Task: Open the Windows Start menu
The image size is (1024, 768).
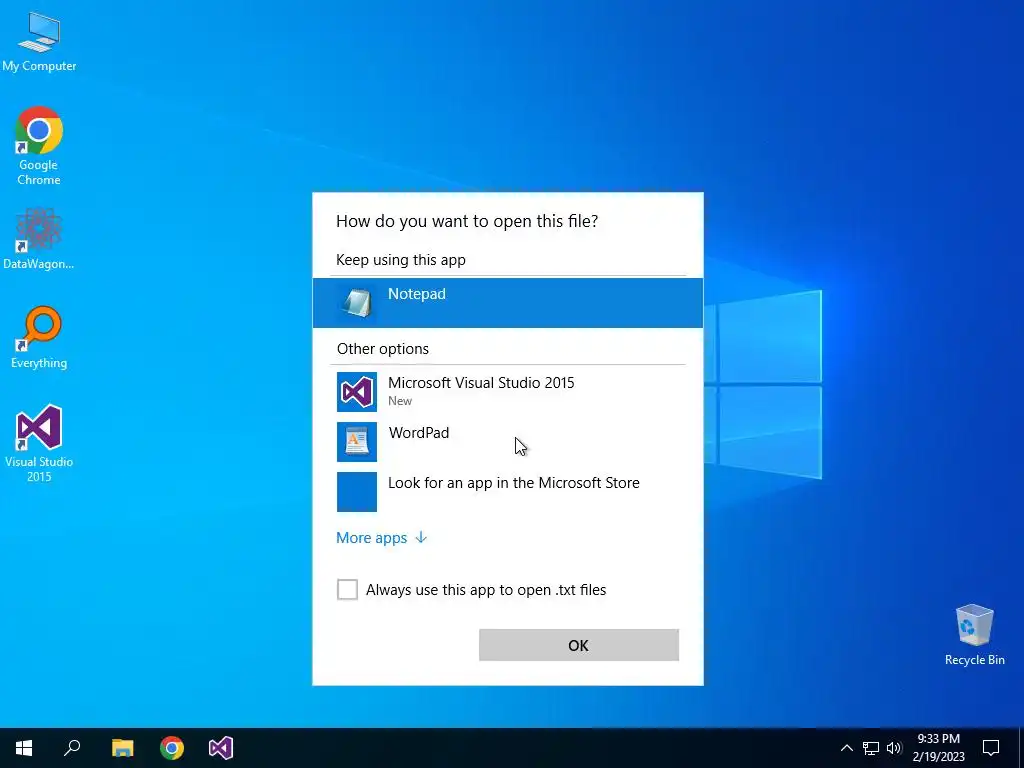Action: [x=24, y=748]
